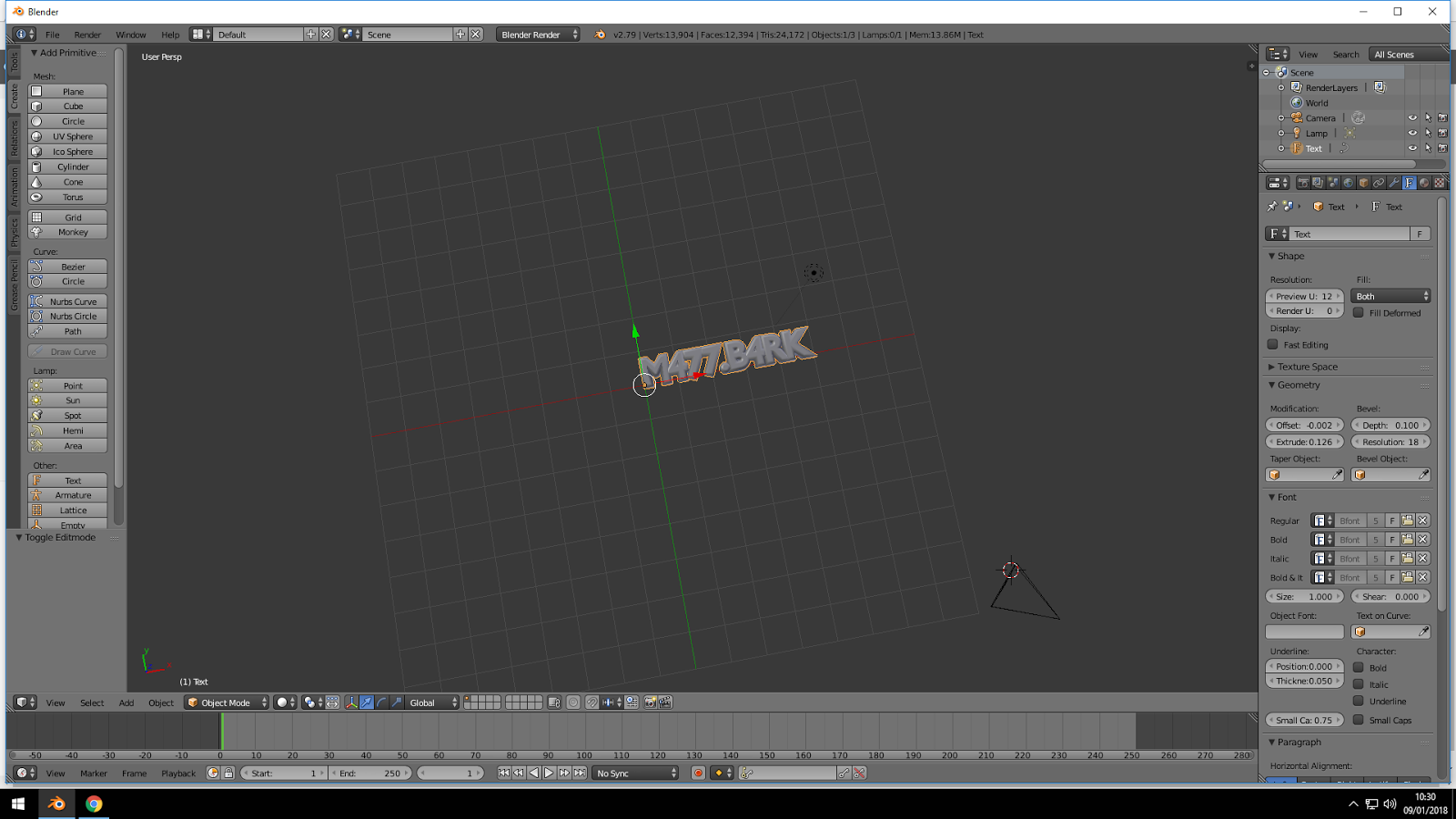Click the End frame field in the timeline

coord(369,773)
